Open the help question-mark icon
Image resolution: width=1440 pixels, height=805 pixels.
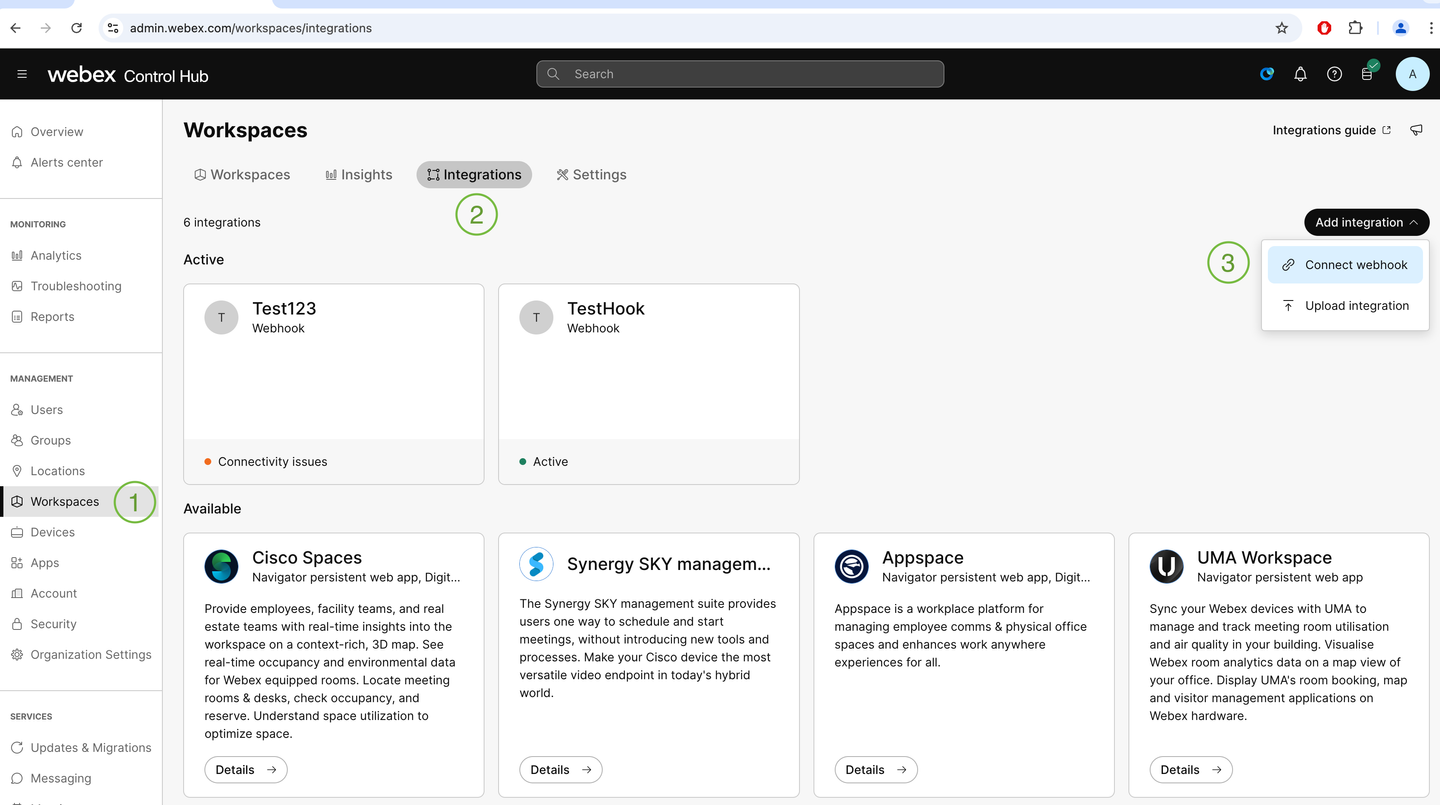1334,74
